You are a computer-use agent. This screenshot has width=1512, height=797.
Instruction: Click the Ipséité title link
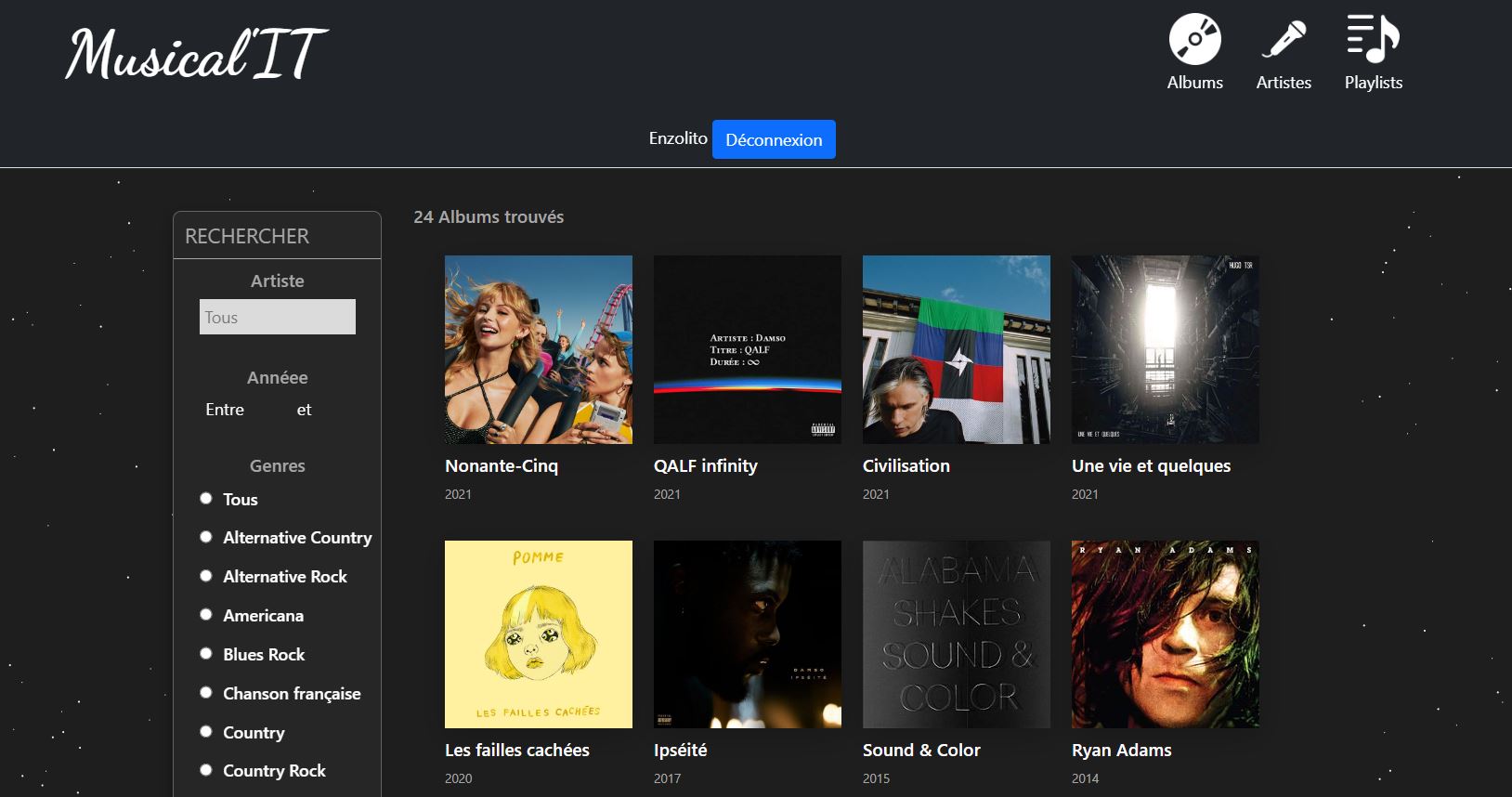tap(681, 751)
